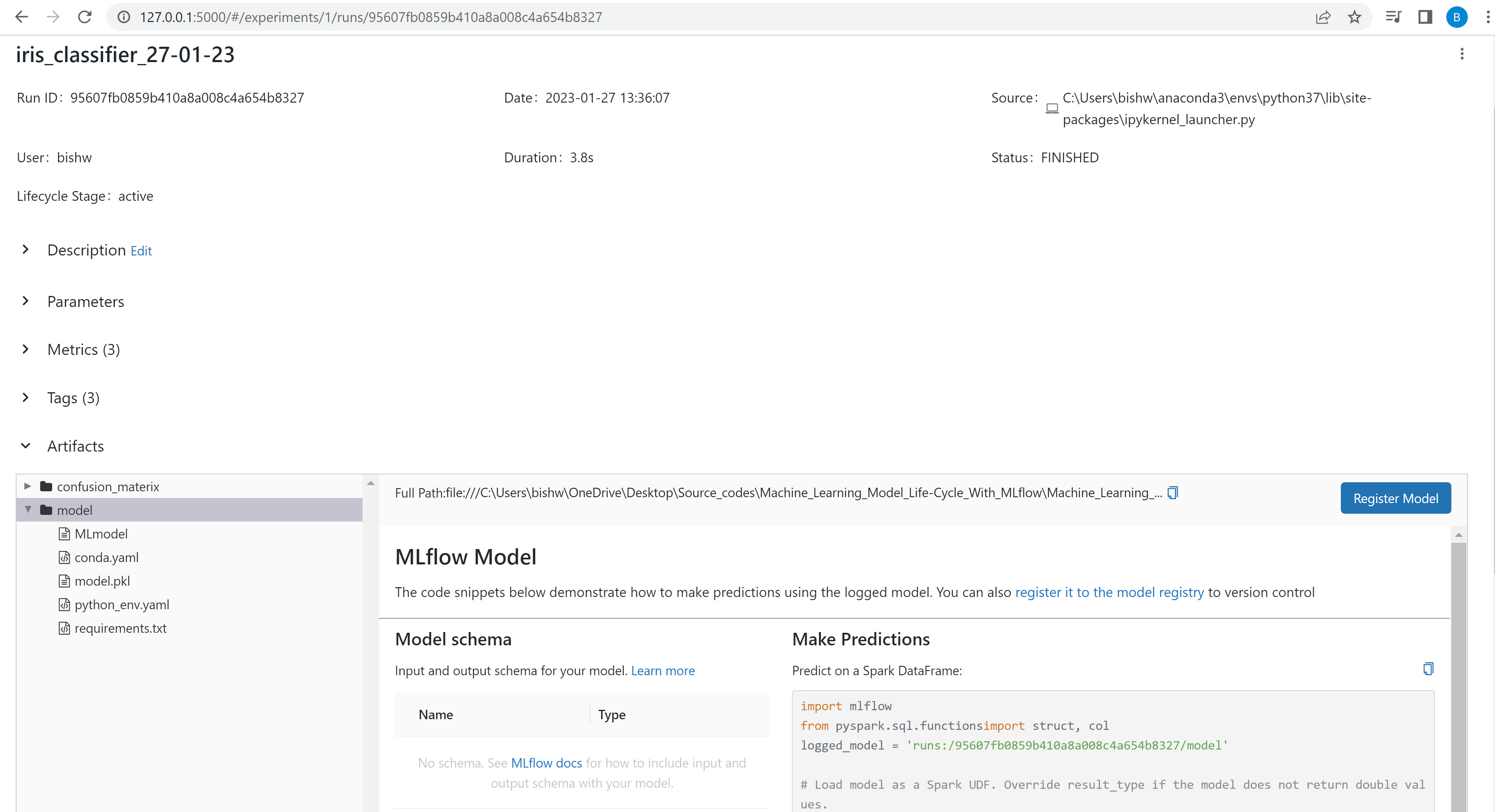1495x812 pixels.
Task: Click the Register Model button
Action: (x=1395, y=498)
